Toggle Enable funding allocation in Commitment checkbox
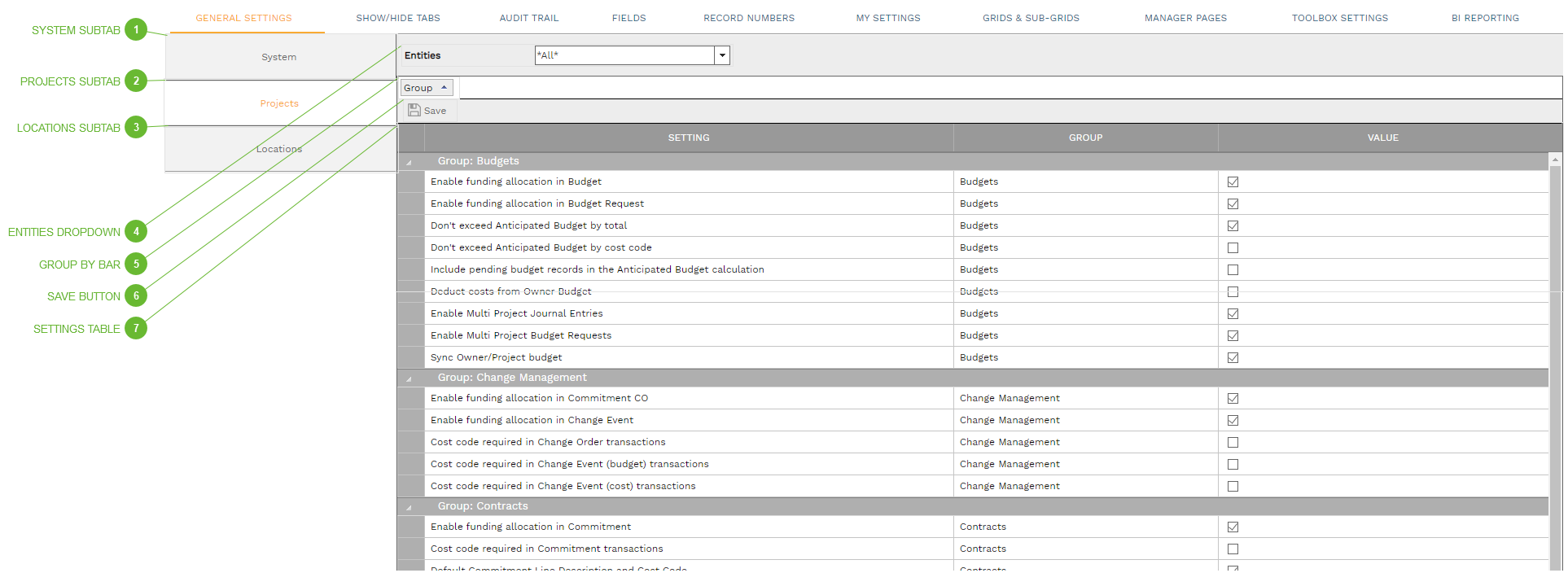This screenshot has height=573, width=1568. point(1233,527)
